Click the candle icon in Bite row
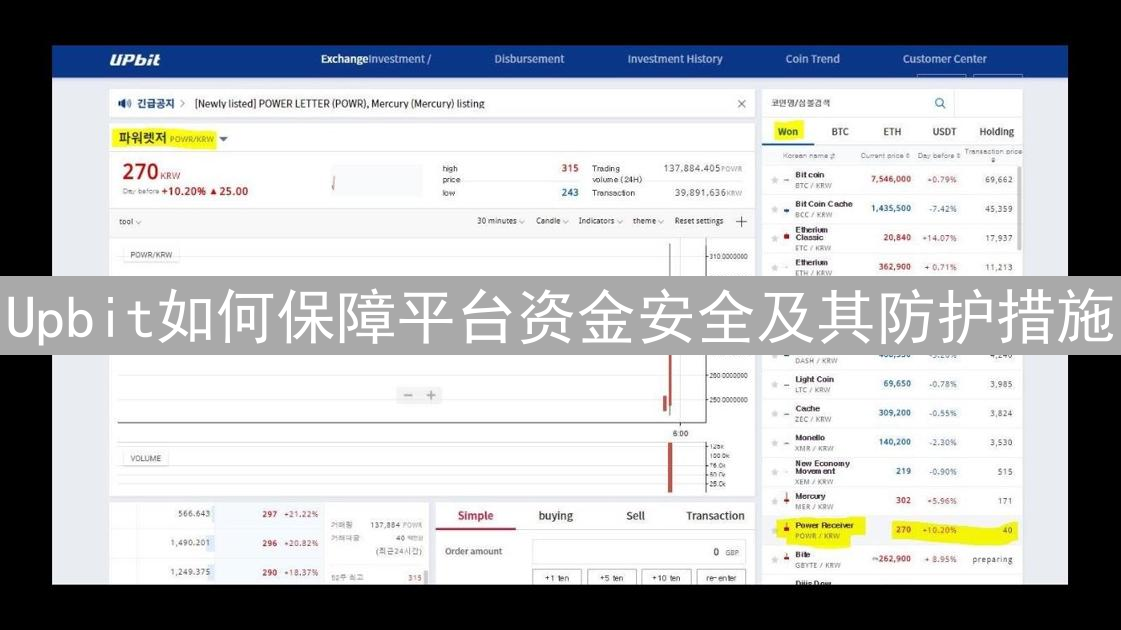The width and height of the screenshot is (1121, 630). 786,558
